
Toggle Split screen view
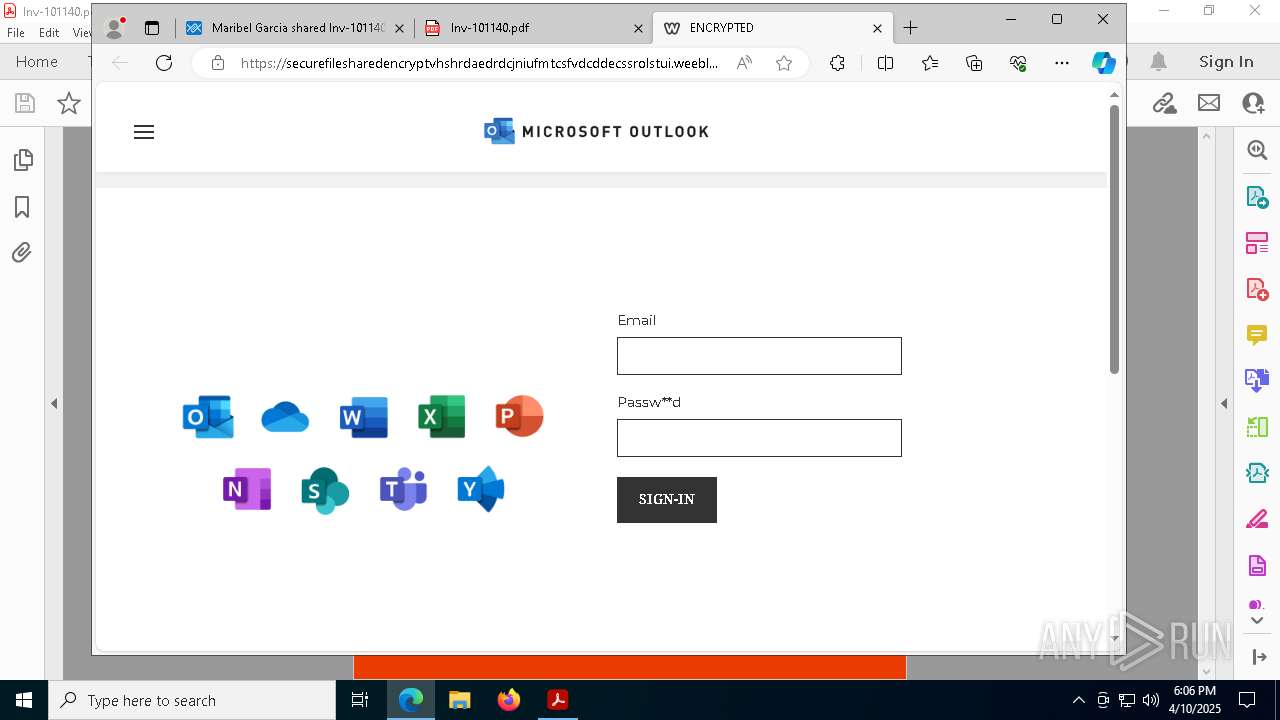tap(885, 63)
